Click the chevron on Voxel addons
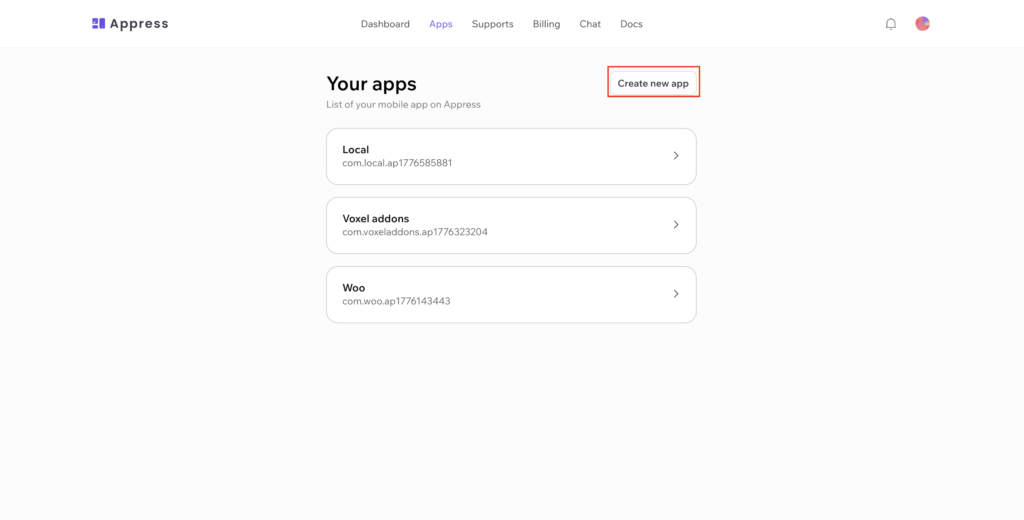This screenshot has width=1024, height=520. point(676,225)
